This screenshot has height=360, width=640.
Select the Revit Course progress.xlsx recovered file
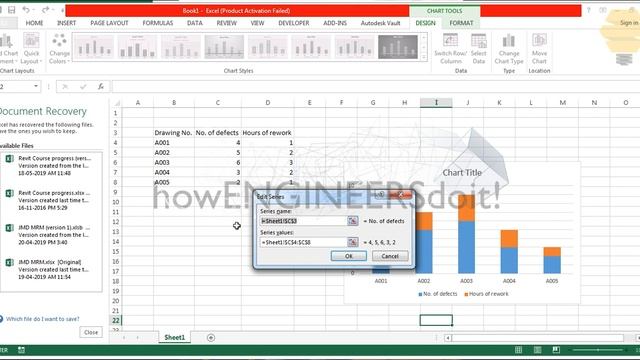tap(51, 200)
